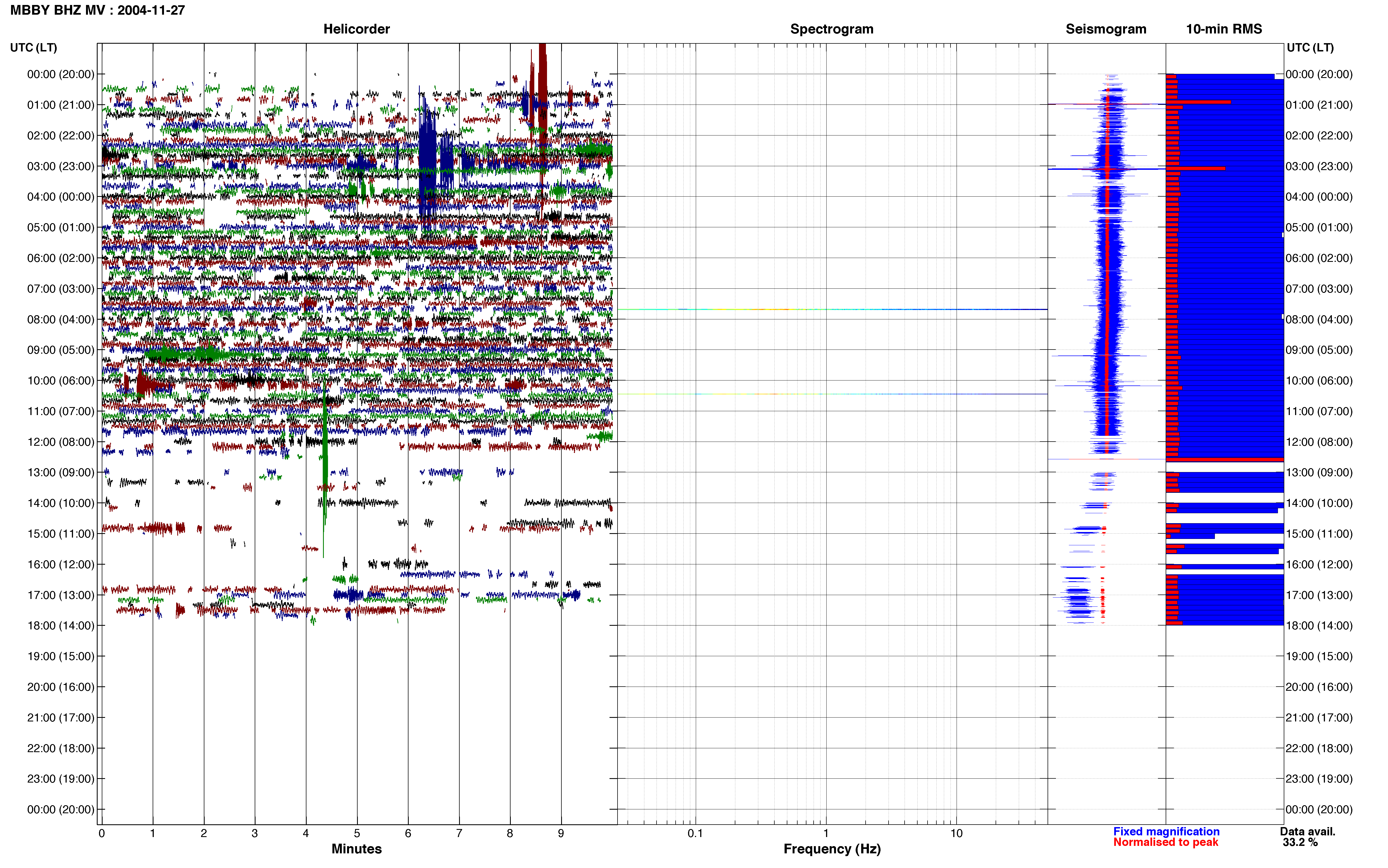The height and width of the screenshot is (868, 1388).
Task: Click the long red RMS bar at 01:00
Action: (1198, 102)
